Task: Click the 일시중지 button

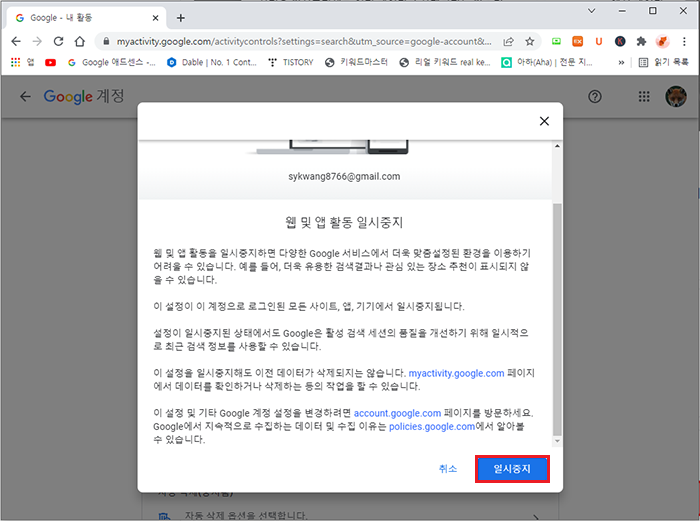Action: coord(512,469)
